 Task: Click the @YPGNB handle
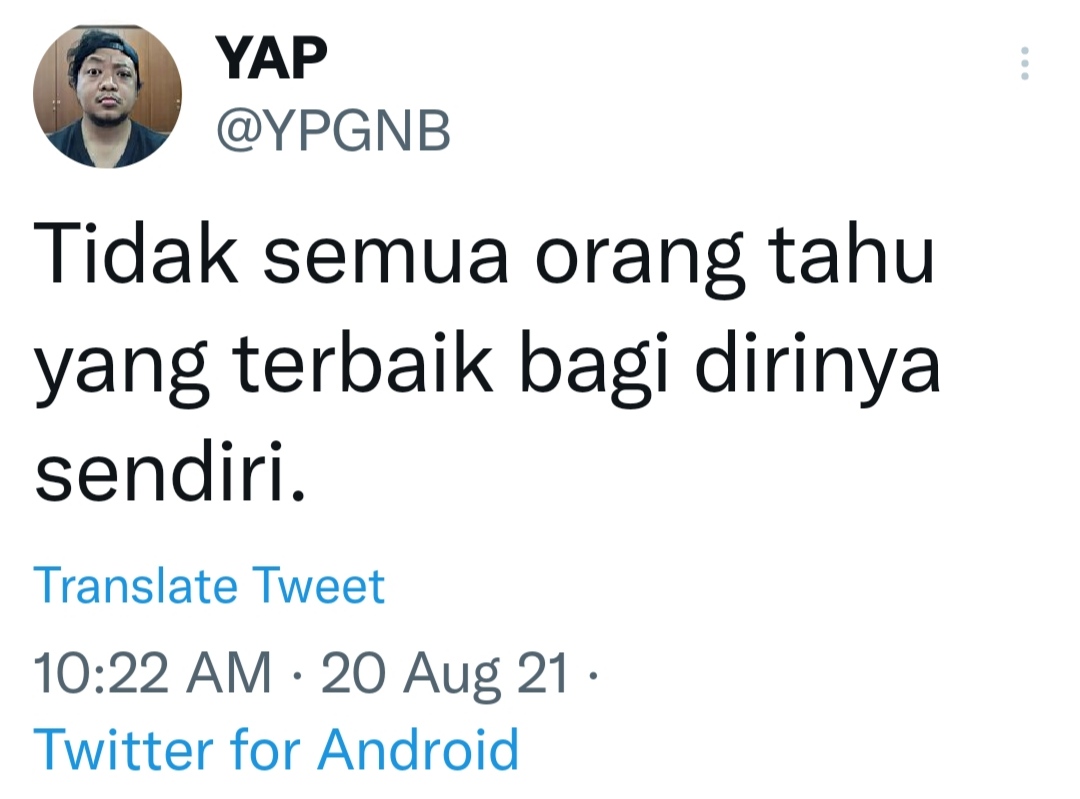click(x=333, y=130)
